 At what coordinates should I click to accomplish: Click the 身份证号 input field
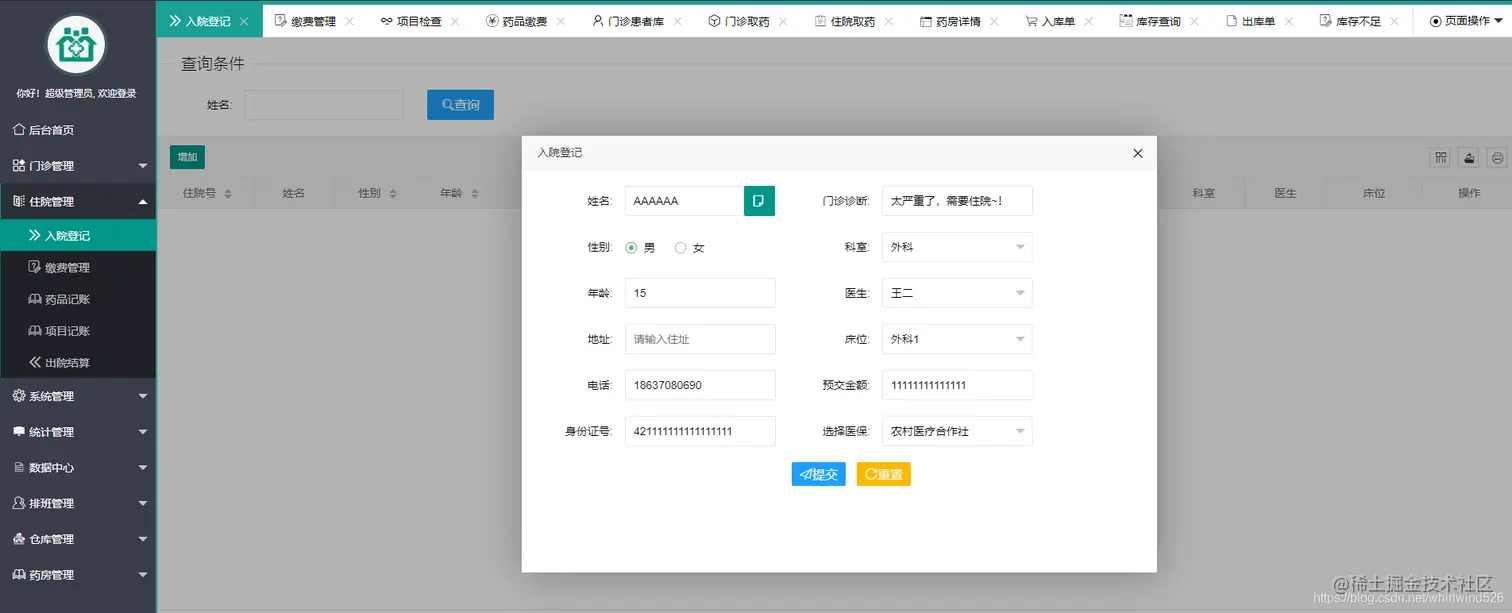(x=700, y=431)
